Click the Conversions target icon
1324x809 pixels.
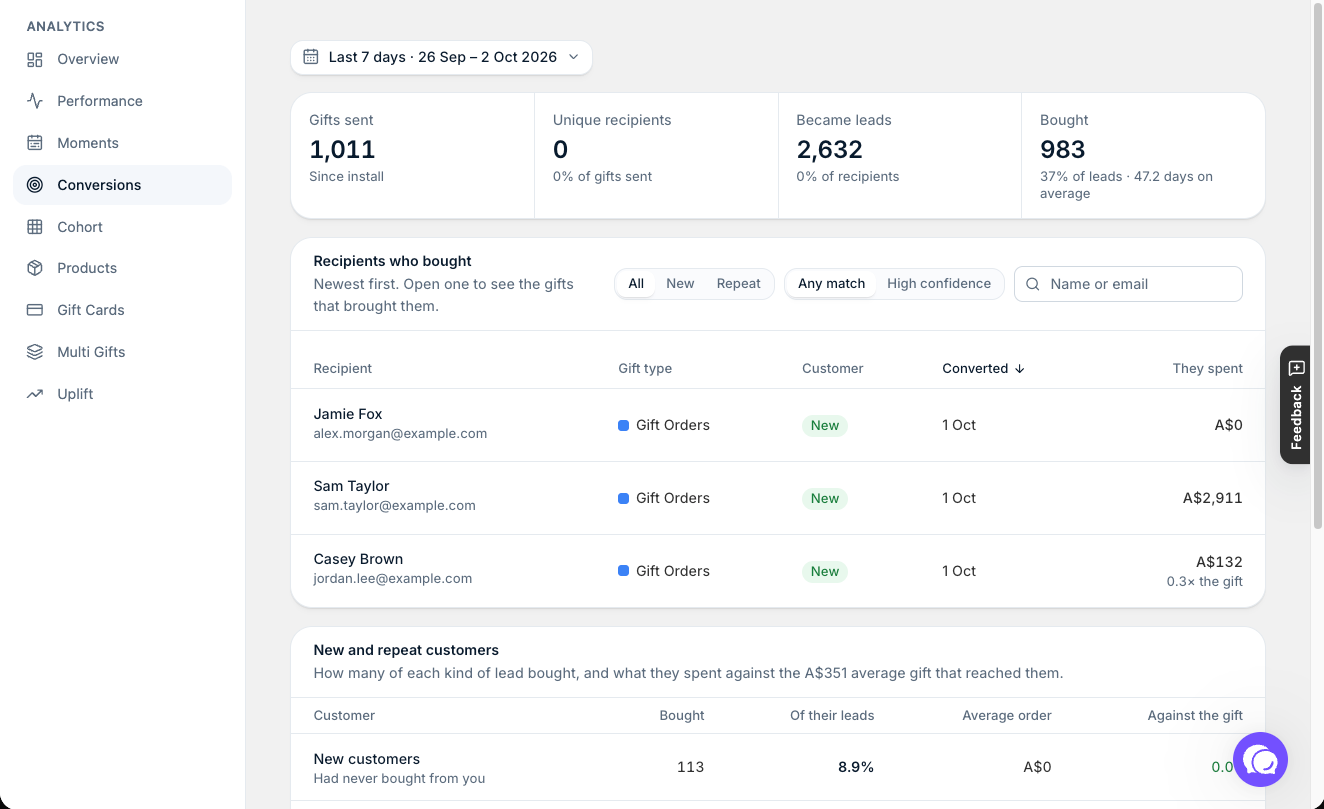tap(35, 185)
